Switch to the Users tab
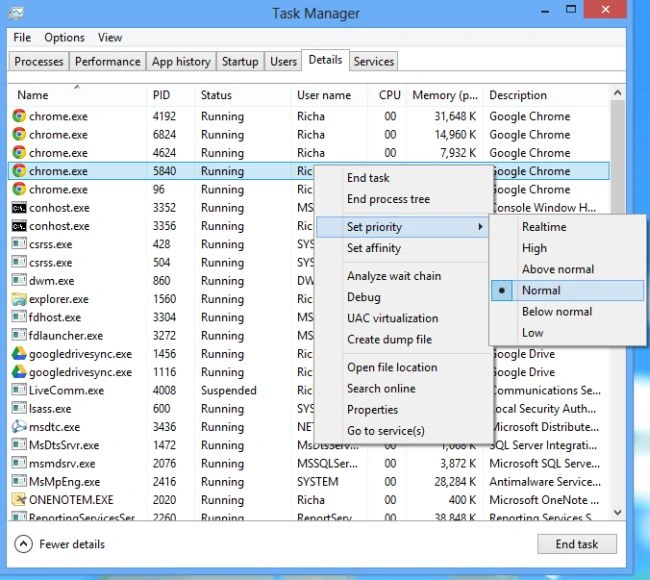The height and width of the screenshot is (580, 650). (284, 61)
